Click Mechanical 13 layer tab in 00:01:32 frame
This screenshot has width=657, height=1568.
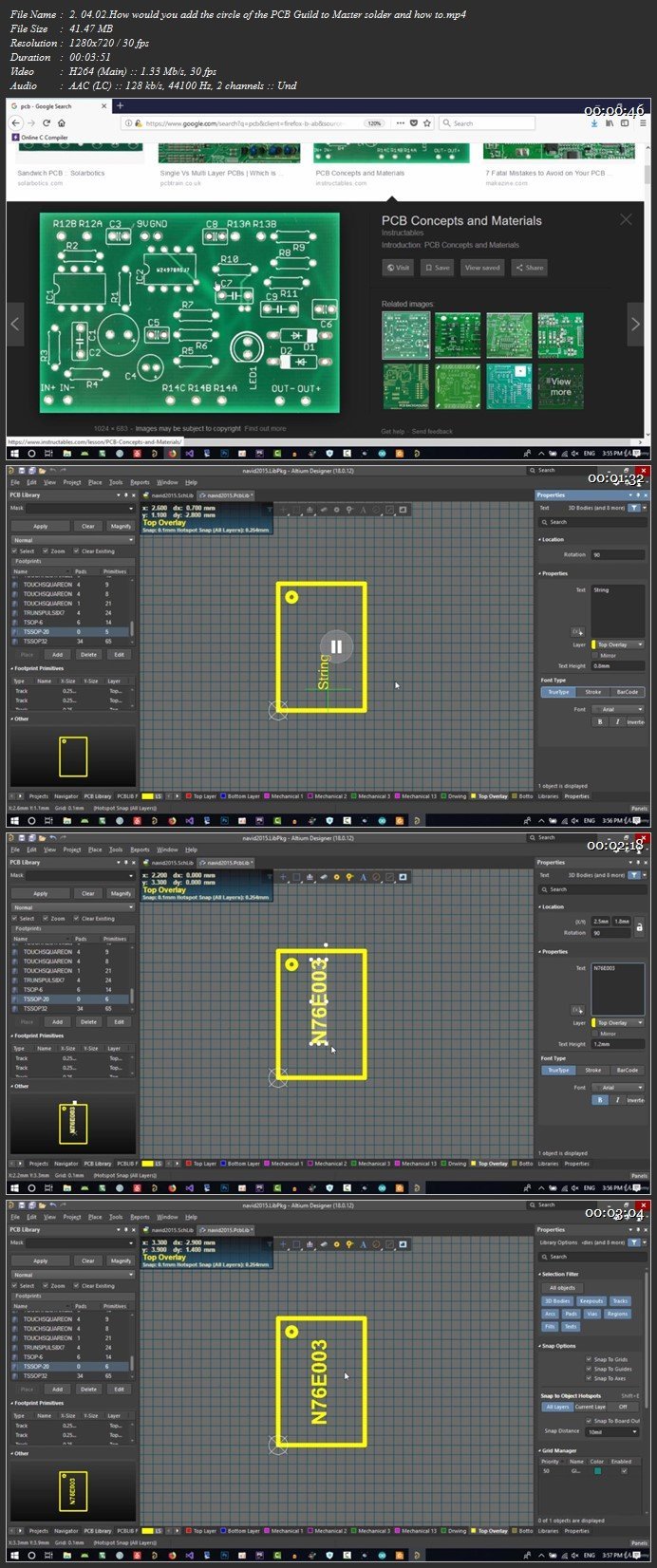pos(416,796)
